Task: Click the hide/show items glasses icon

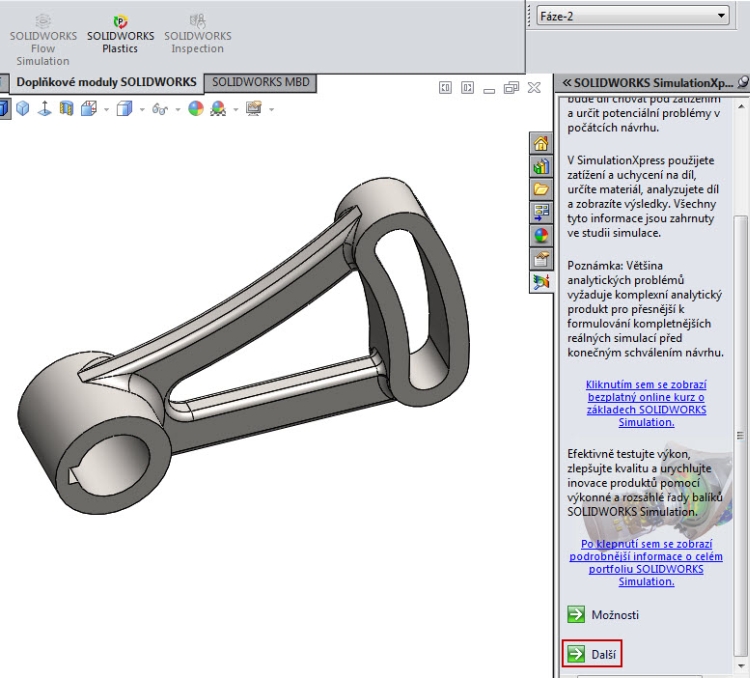Action: [x=160, y=109]
